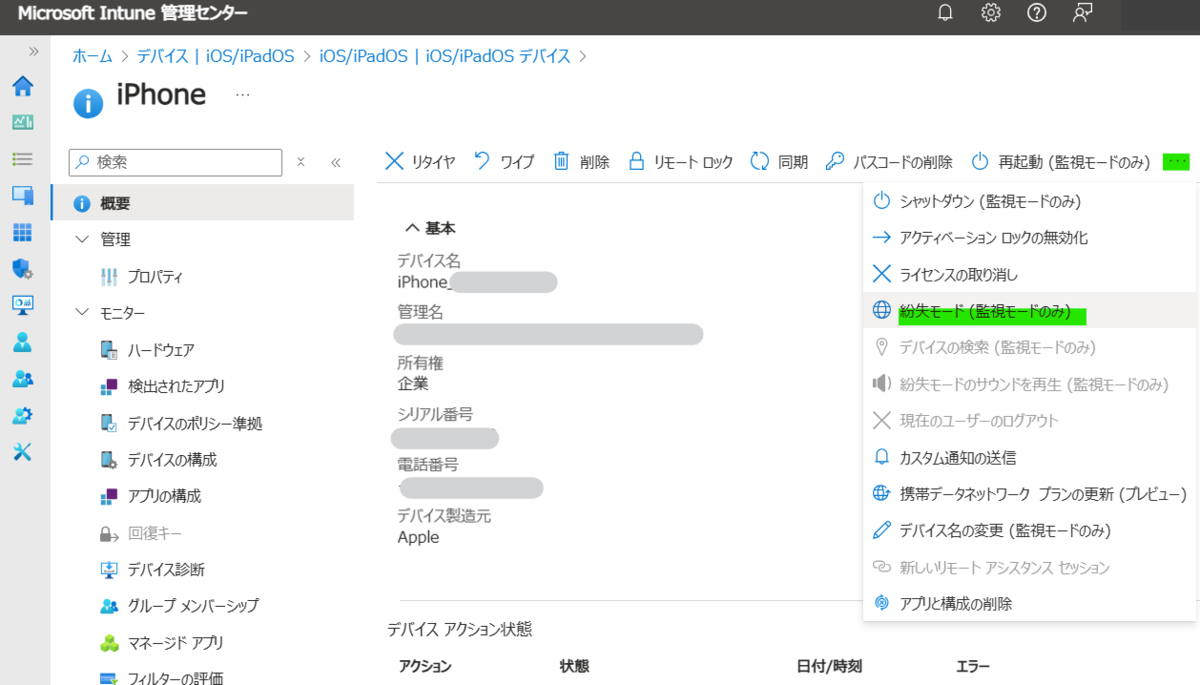
Task: Choose 携帯データネットワーク プランの更新 from menu
Action: coord(1030,494)
